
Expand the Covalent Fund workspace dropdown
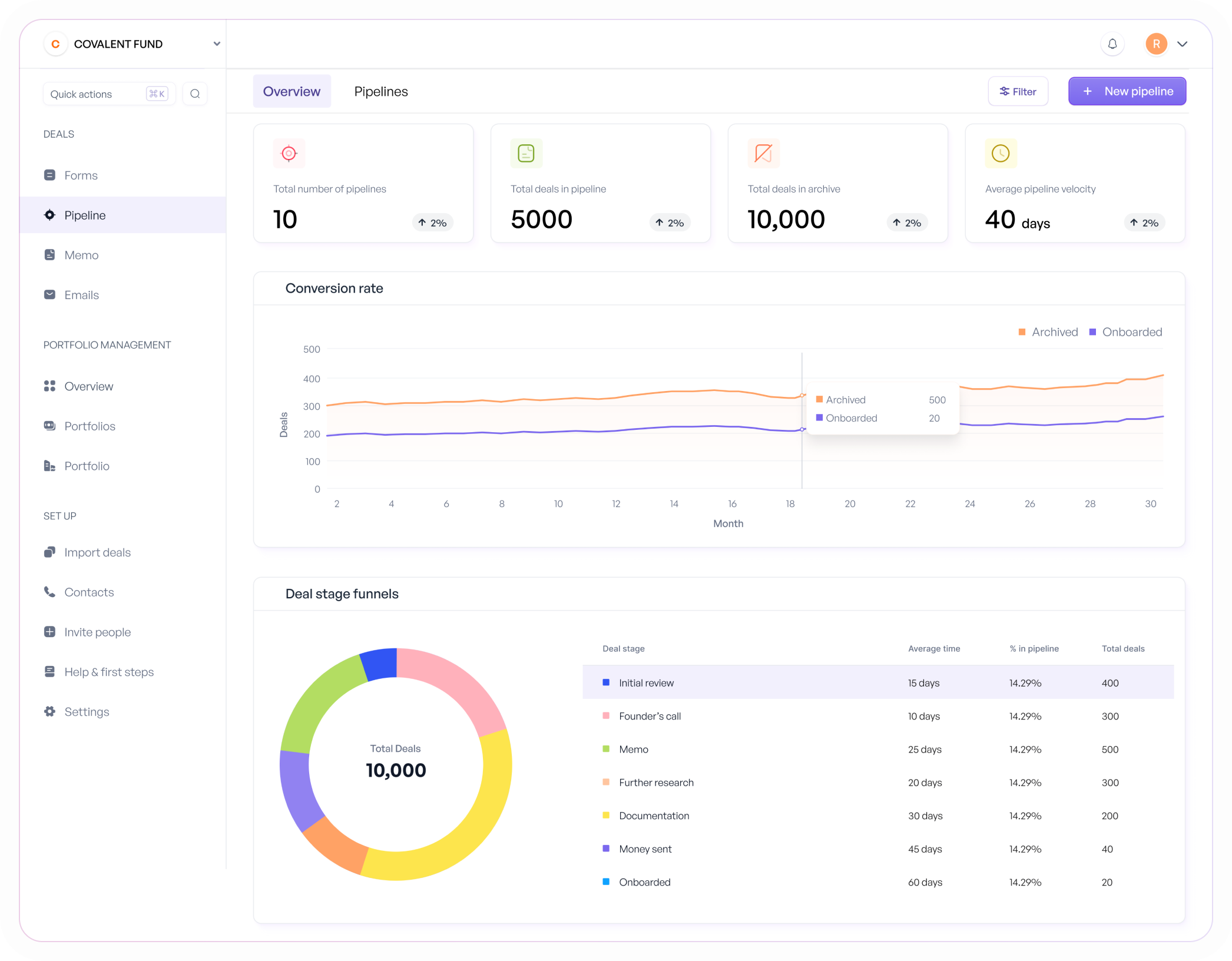pos(217,44)
